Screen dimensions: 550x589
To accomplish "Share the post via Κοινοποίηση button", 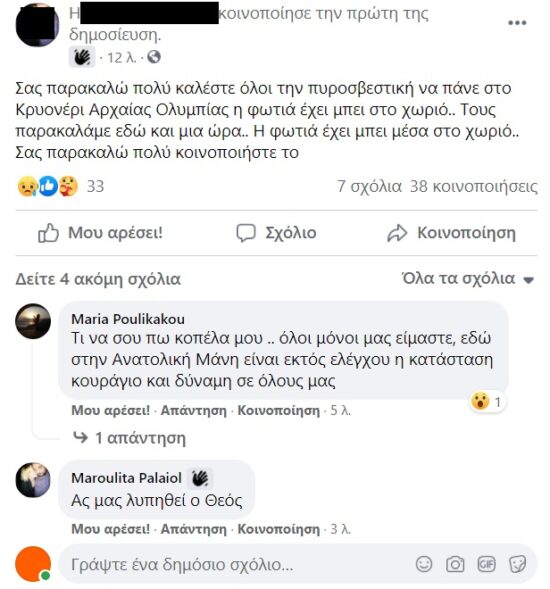I will (451, 233).
